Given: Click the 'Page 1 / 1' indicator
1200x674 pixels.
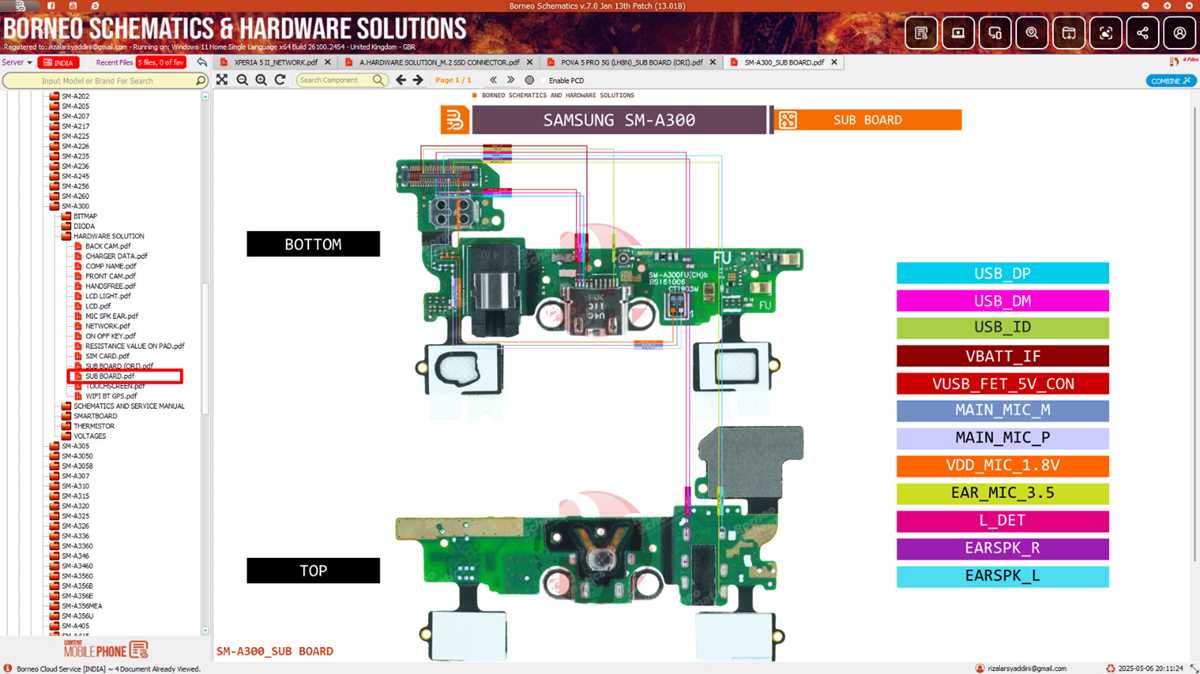Looking at the screenshot, I should [x=453, y=80].
